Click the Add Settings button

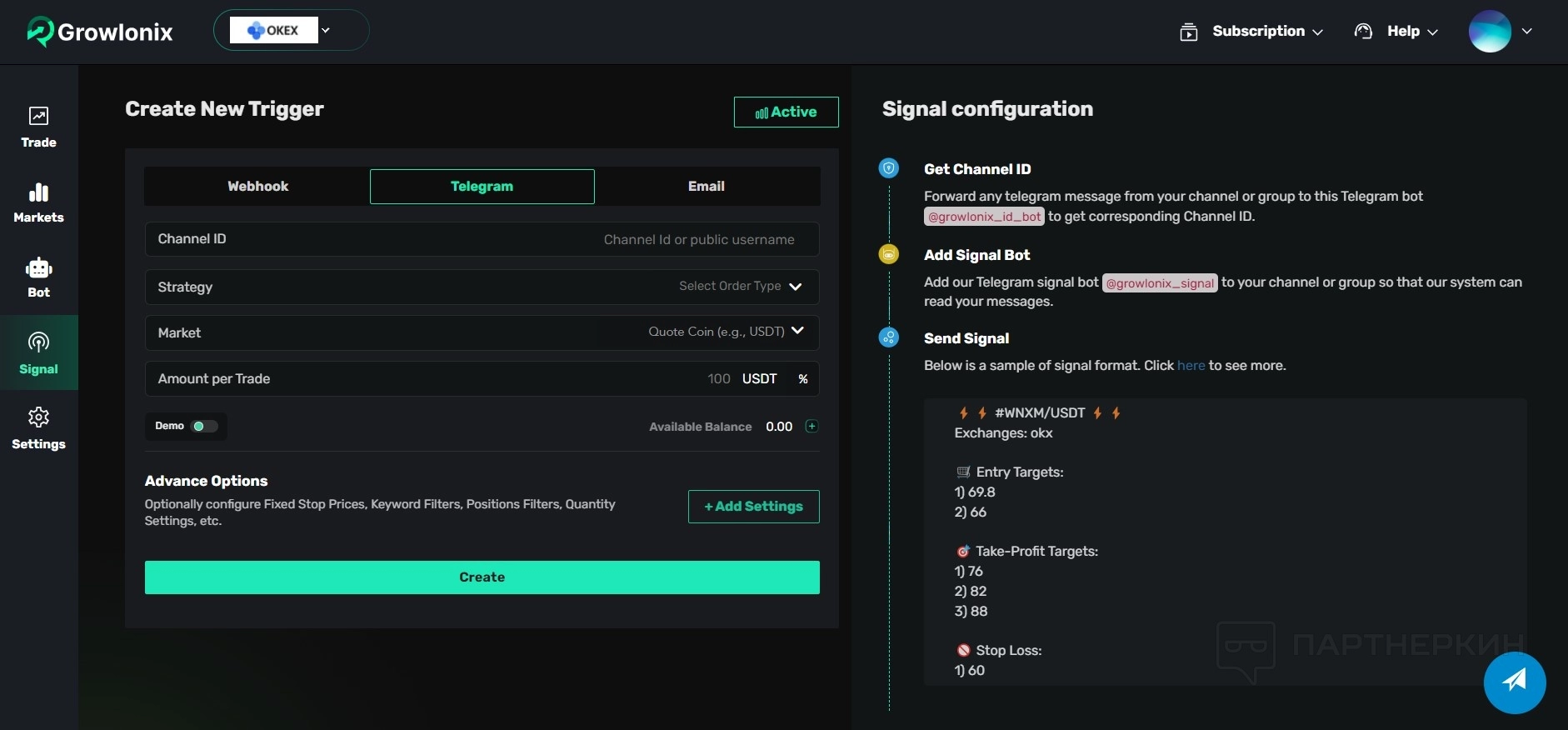pyautogui.click(x=753, y=507)
